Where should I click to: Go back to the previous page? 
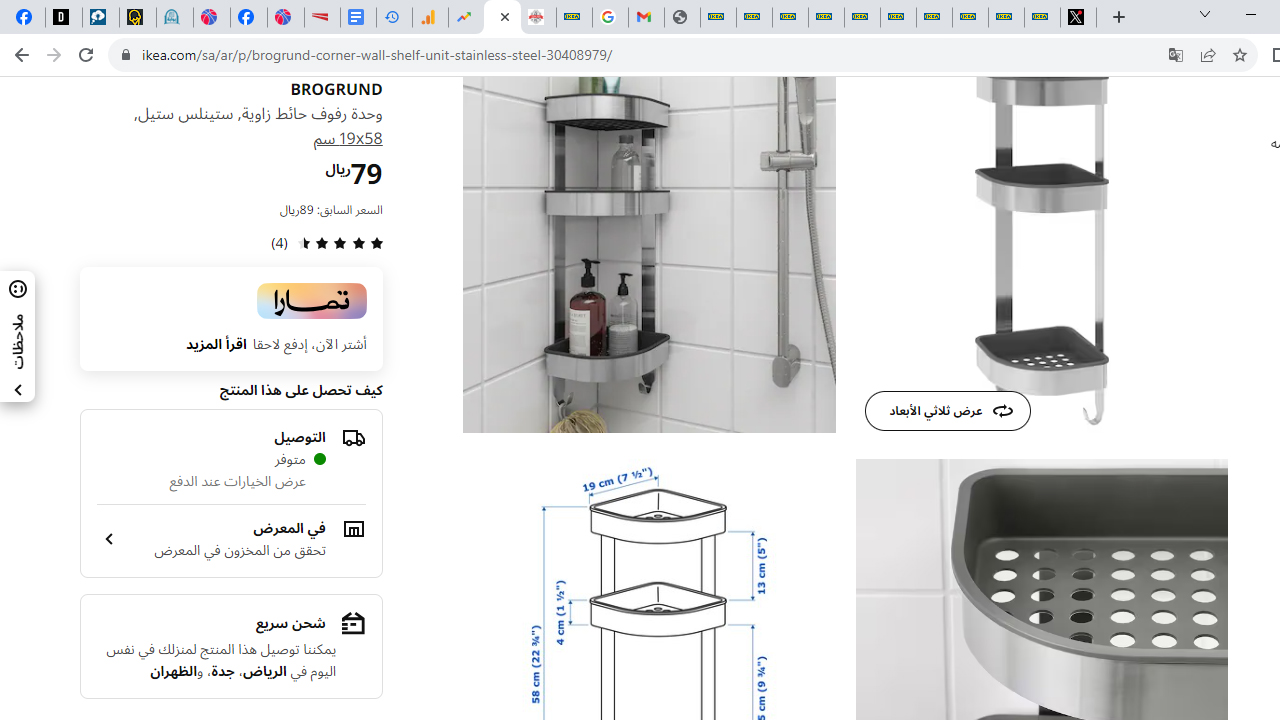(x=21, y=55)
